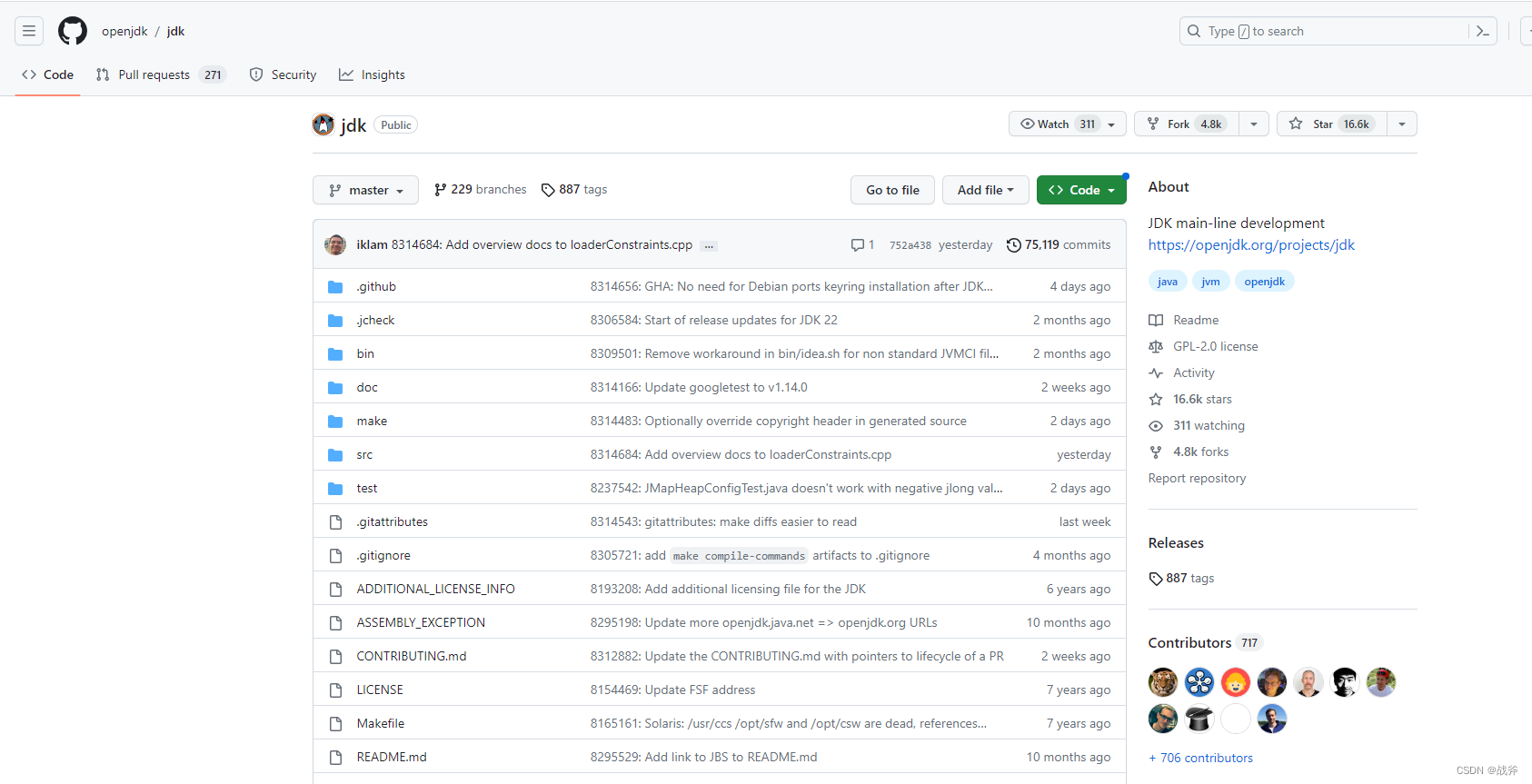This screenshot has width=1532, height=784.
Task: Open the command palette icon
Action: 1483,31
